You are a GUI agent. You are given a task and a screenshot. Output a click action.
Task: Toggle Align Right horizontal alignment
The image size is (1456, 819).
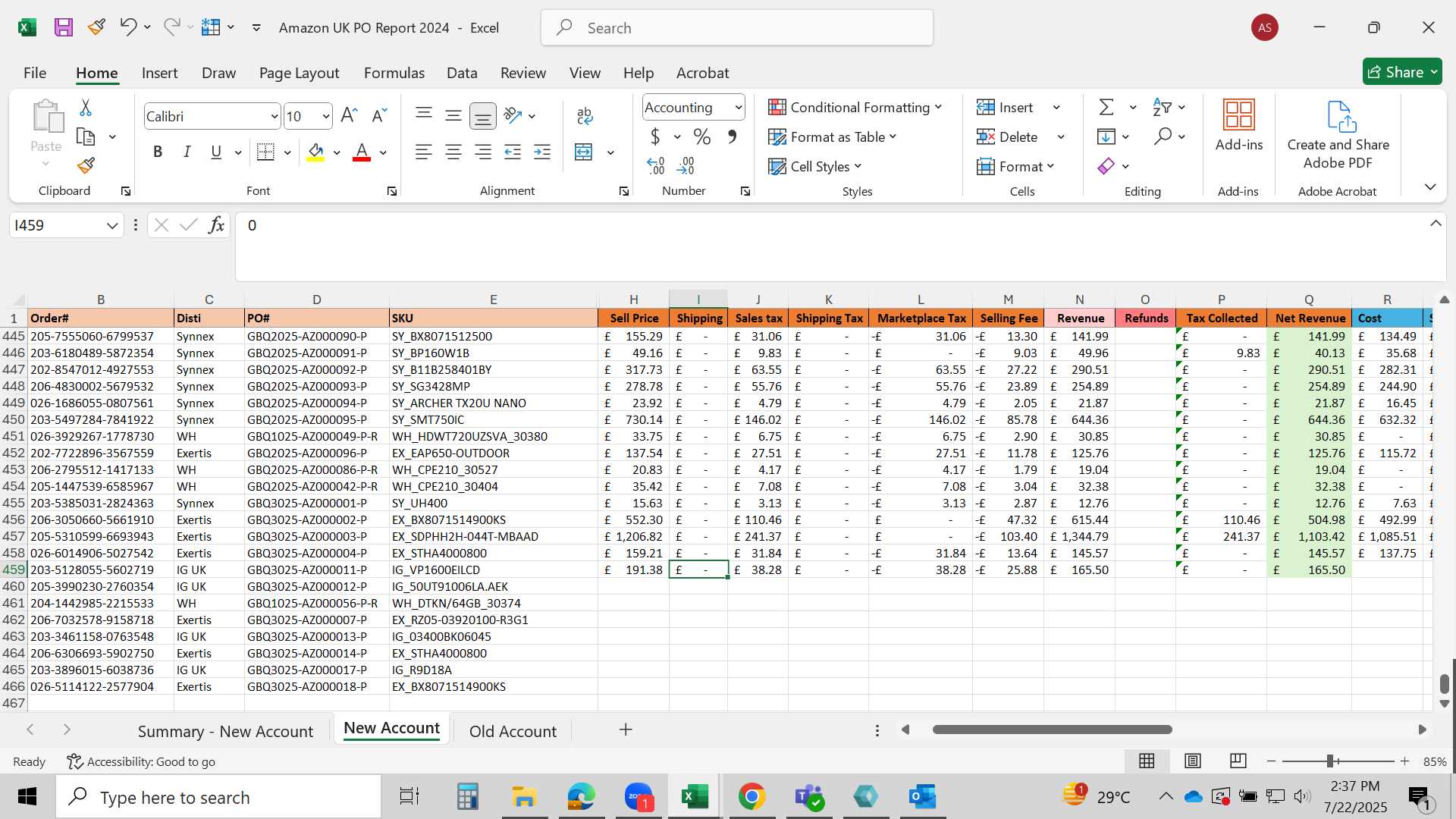pyautogui.click(x=483, y=152)
